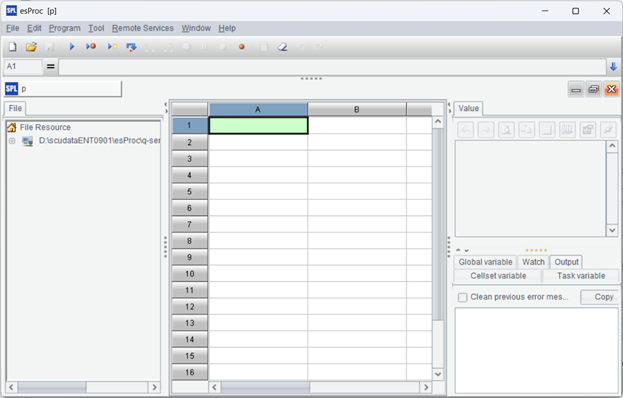Select the File Resource root label
The width and height of the screenshot is (623, 398).
click(45, 127)
